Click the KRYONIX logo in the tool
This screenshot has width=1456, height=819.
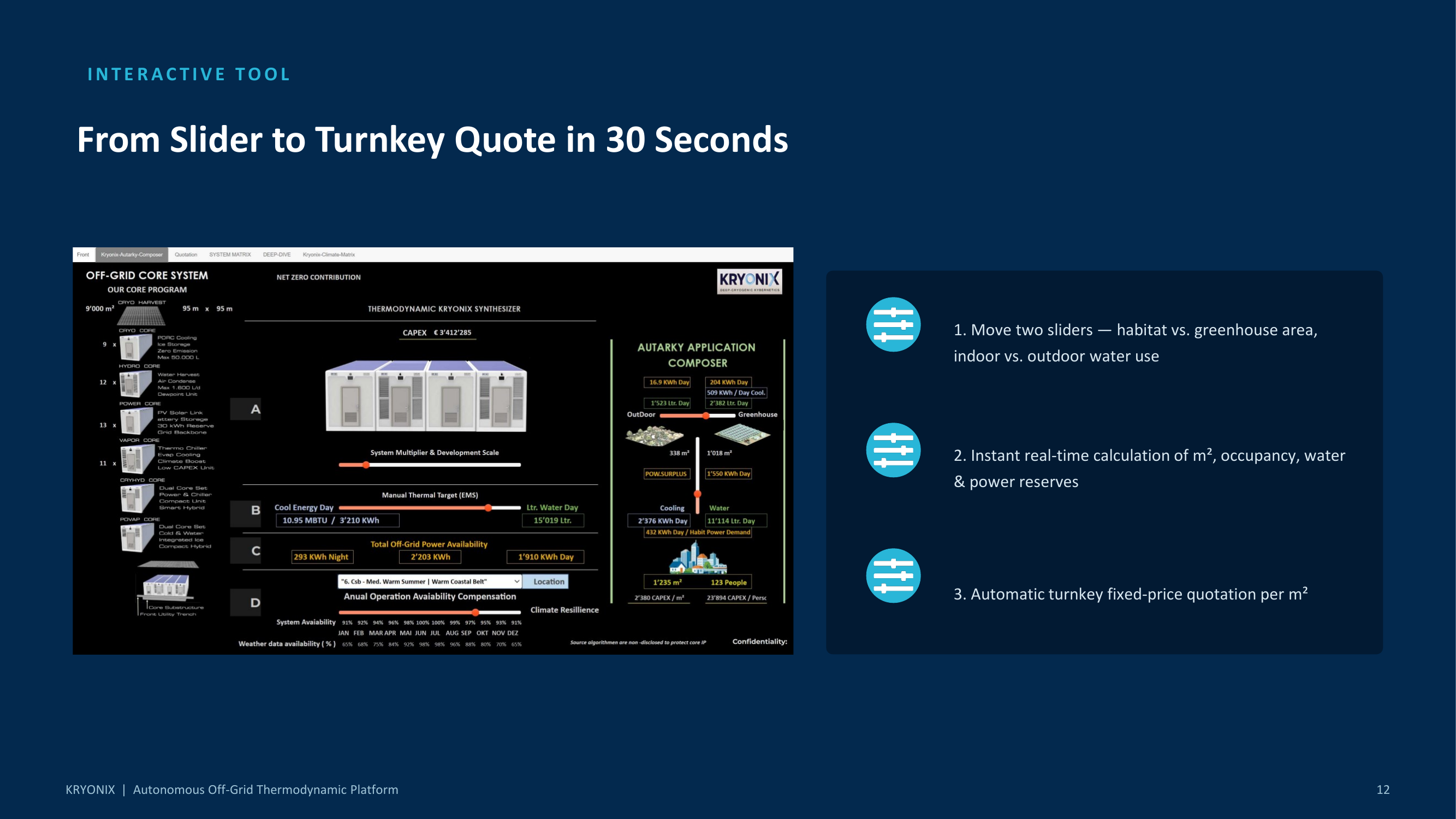(x=750, y=281)
